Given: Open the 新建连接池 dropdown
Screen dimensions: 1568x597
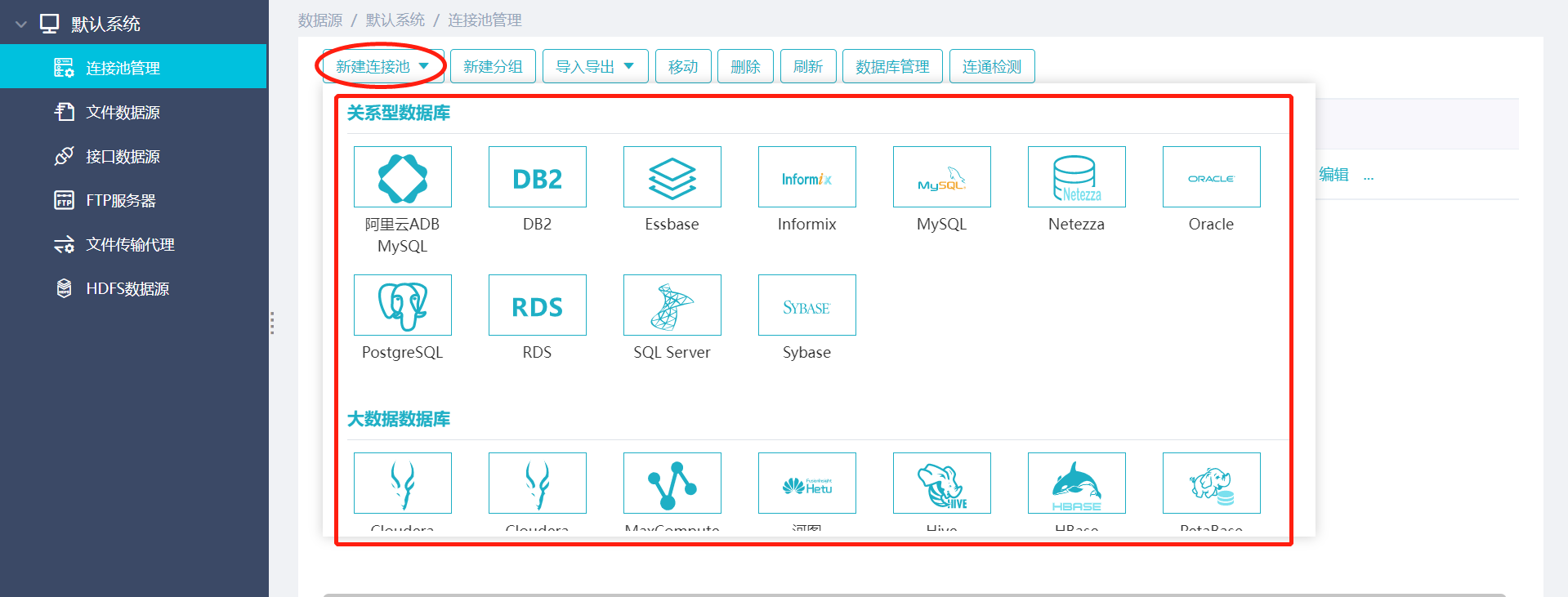Looking at the screenshot, I should point(382,66).
